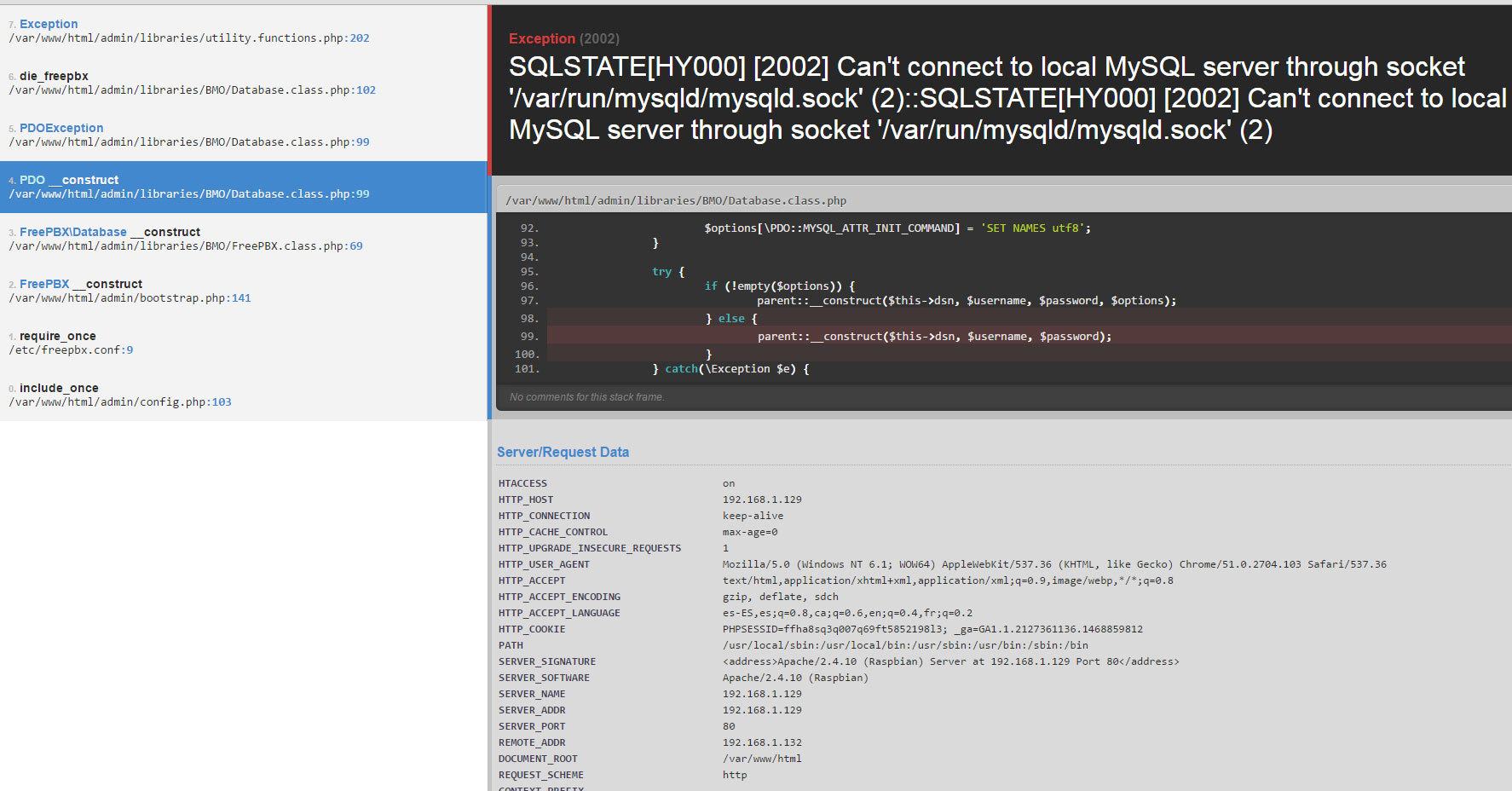Click highlighted code line 99
This screenshot has height=791, width=1512.
coord(934,337)
